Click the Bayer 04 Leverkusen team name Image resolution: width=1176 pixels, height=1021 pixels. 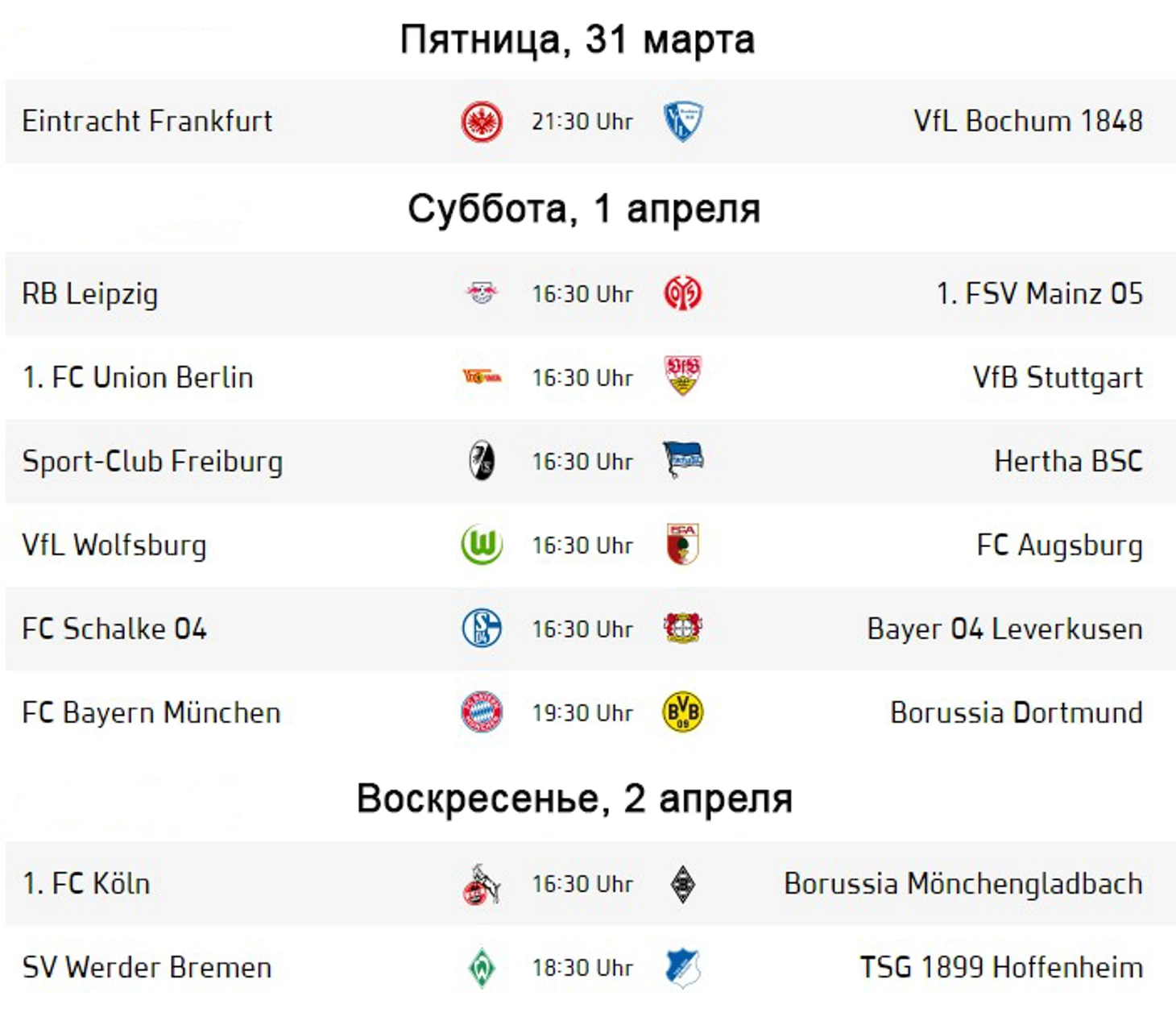[x=1005, y=629]
